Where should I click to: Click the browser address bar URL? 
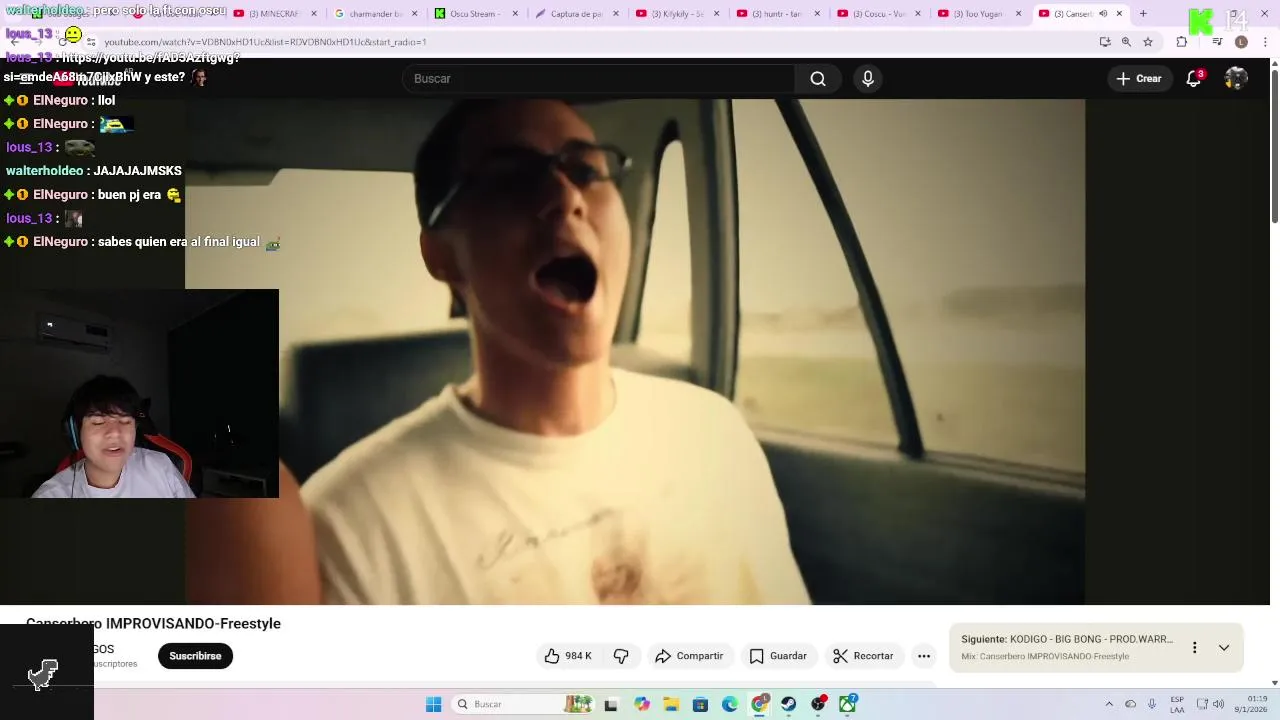pos(265,42)
